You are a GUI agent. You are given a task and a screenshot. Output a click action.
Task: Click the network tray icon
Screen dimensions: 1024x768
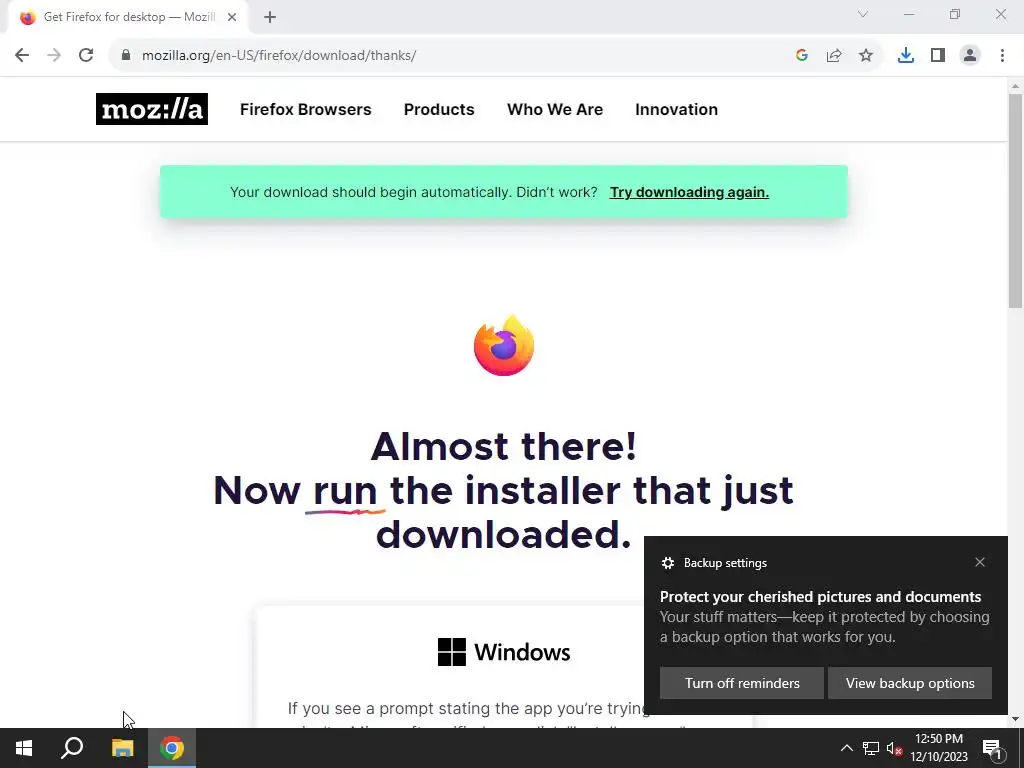point(871,748)
